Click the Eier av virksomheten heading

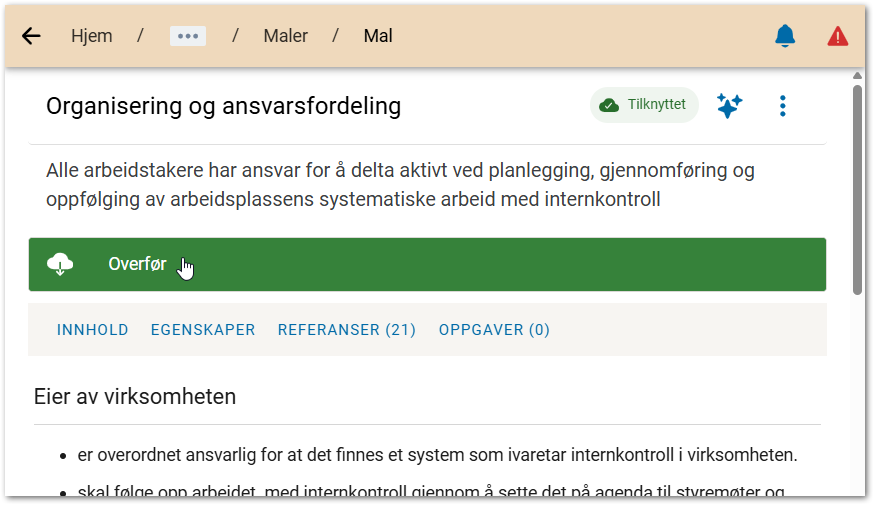coord(135,396)
